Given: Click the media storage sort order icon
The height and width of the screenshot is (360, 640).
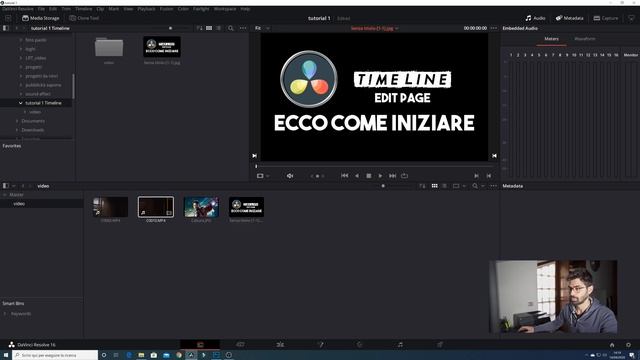Looking at the screenshot, I should [199, 28].
